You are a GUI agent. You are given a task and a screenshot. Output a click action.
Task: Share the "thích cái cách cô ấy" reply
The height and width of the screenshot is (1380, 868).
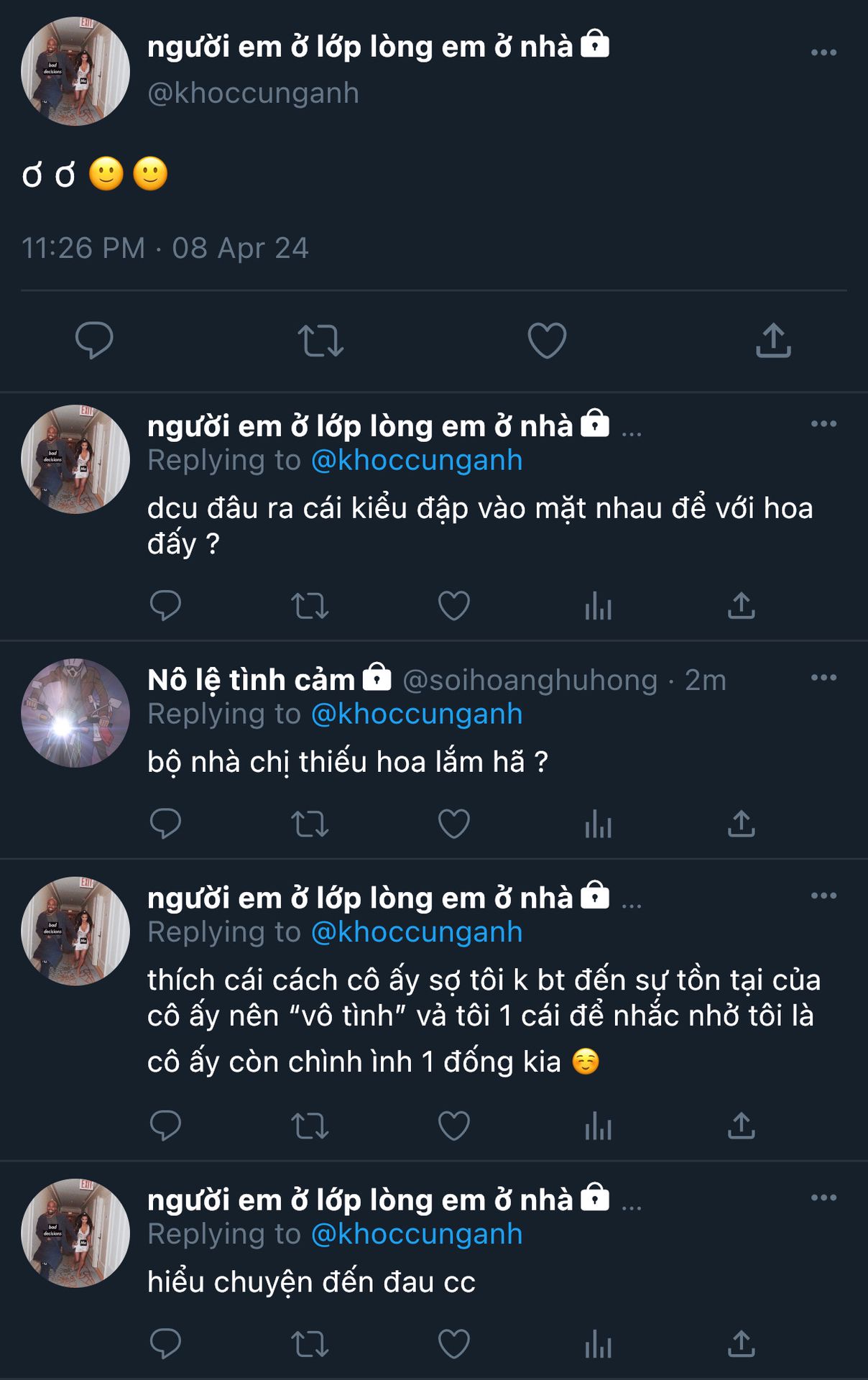click(x=741, y=1126)
